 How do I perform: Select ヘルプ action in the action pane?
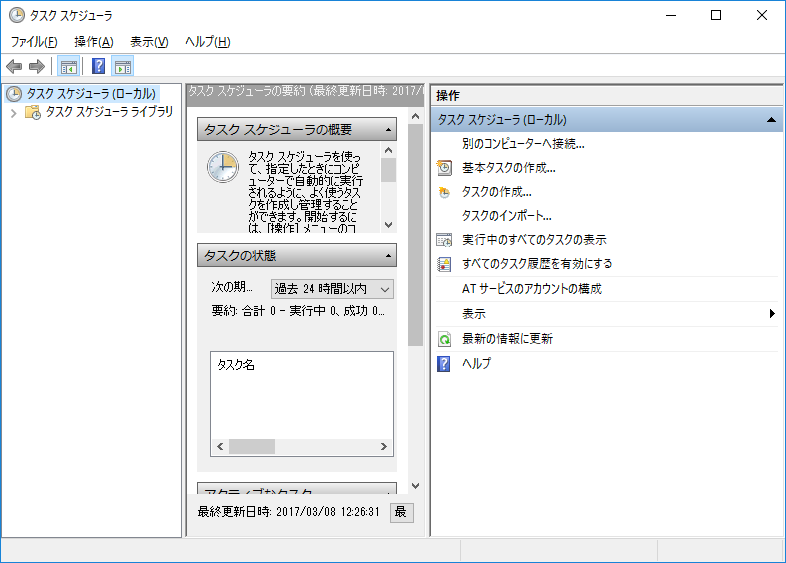pos(476,363)
